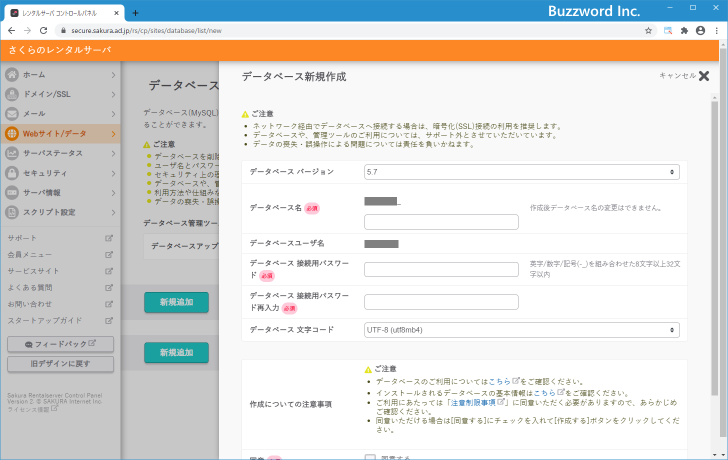728x460 pixels.
Task: Reload the page with refresh icon
Action: click(44, 31)
